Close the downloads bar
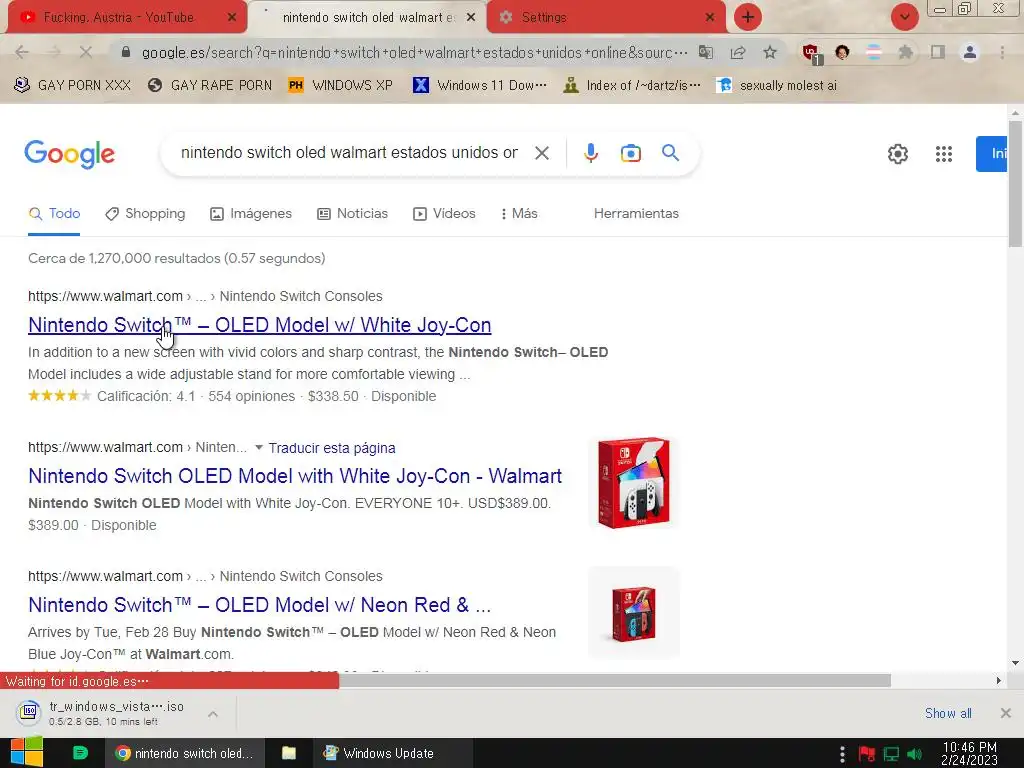This screenshot has height=768, width=1024. coord(1006,713)
